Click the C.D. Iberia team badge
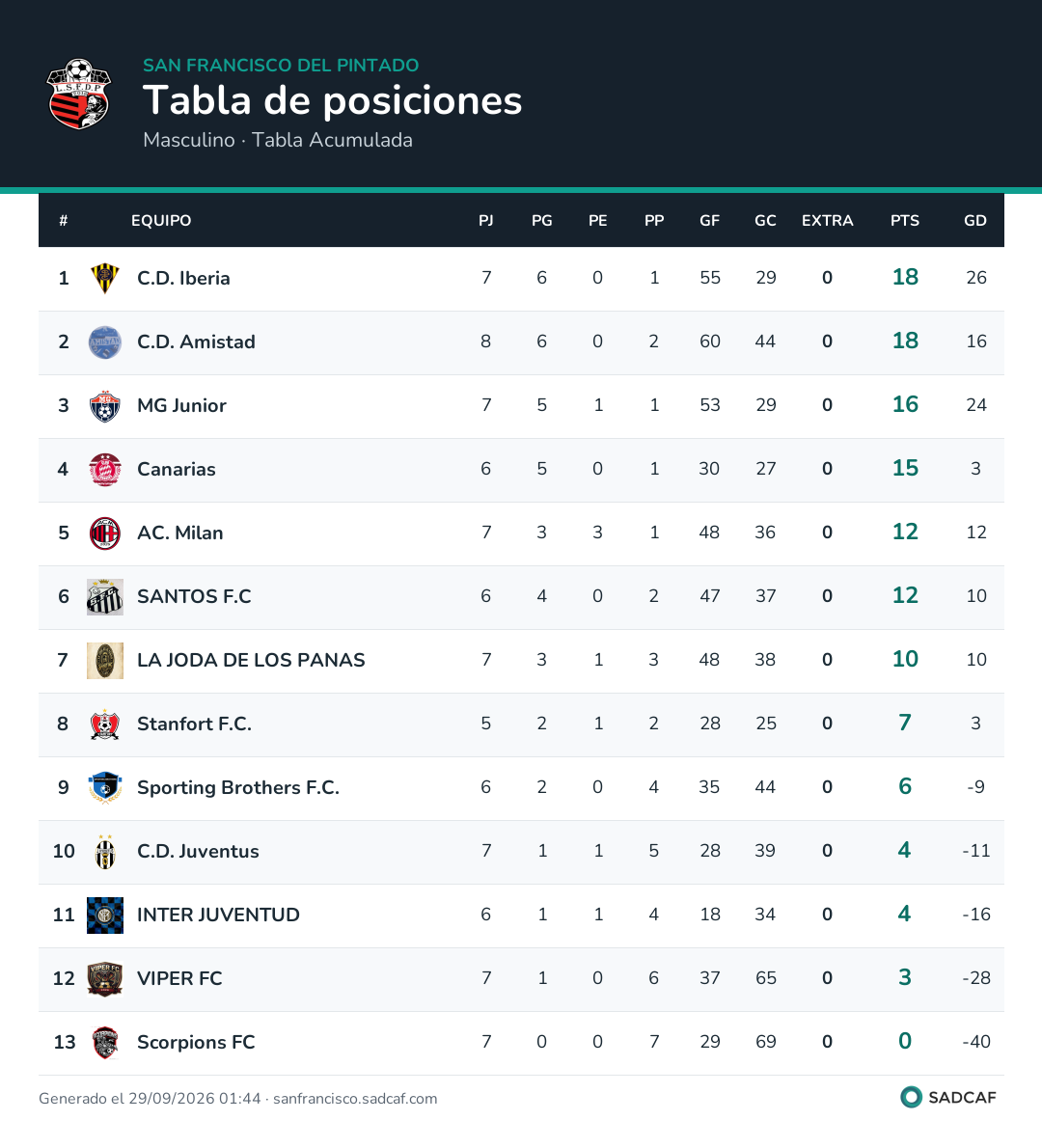Viewport: 1042px width, 1148px height. tap(105, 278)
